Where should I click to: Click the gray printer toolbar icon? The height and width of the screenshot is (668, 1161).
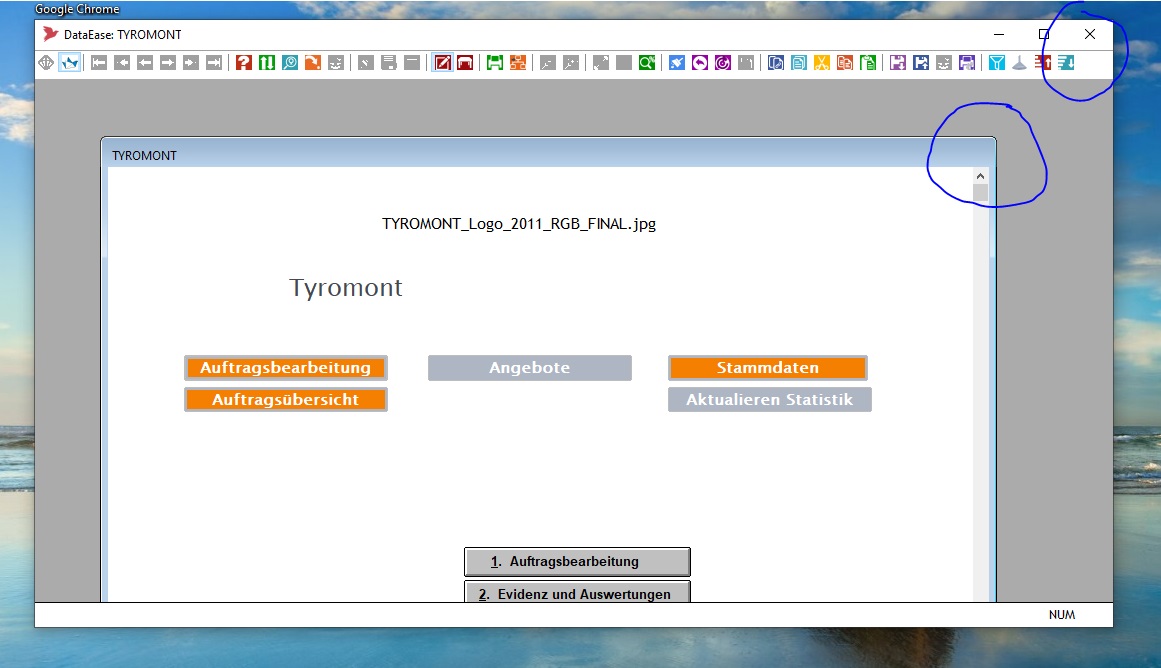click(x=389, y=63)
